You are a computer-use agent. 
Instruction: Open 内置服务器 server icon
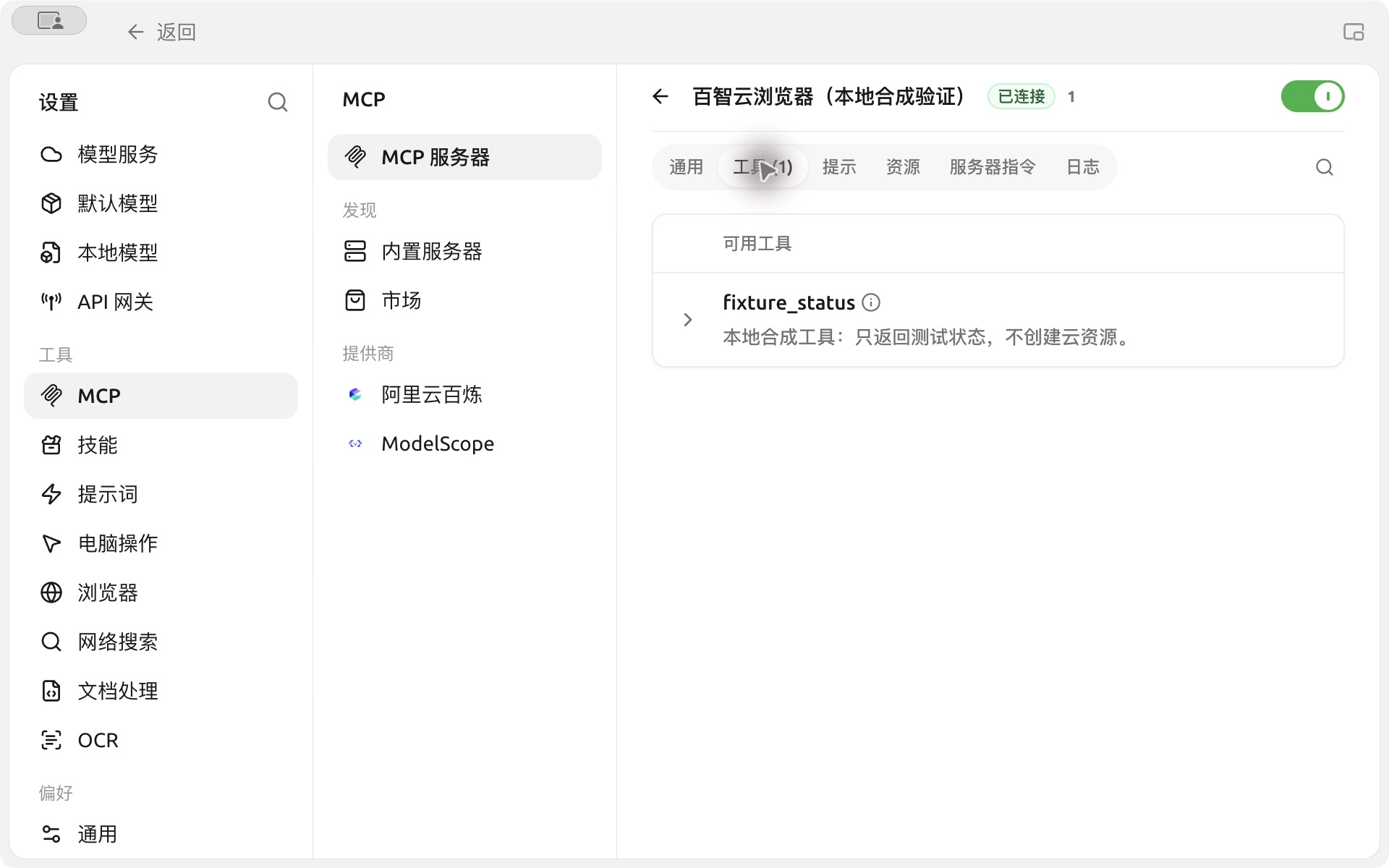click(x=355, y=251)
